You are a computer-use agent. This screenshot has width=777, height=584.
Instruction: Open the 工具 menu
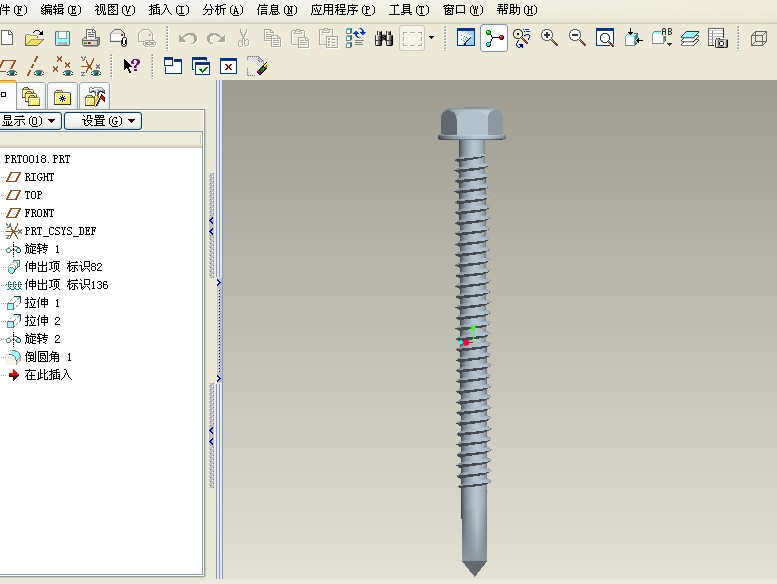pyautogui.click(x=409, y=10)
